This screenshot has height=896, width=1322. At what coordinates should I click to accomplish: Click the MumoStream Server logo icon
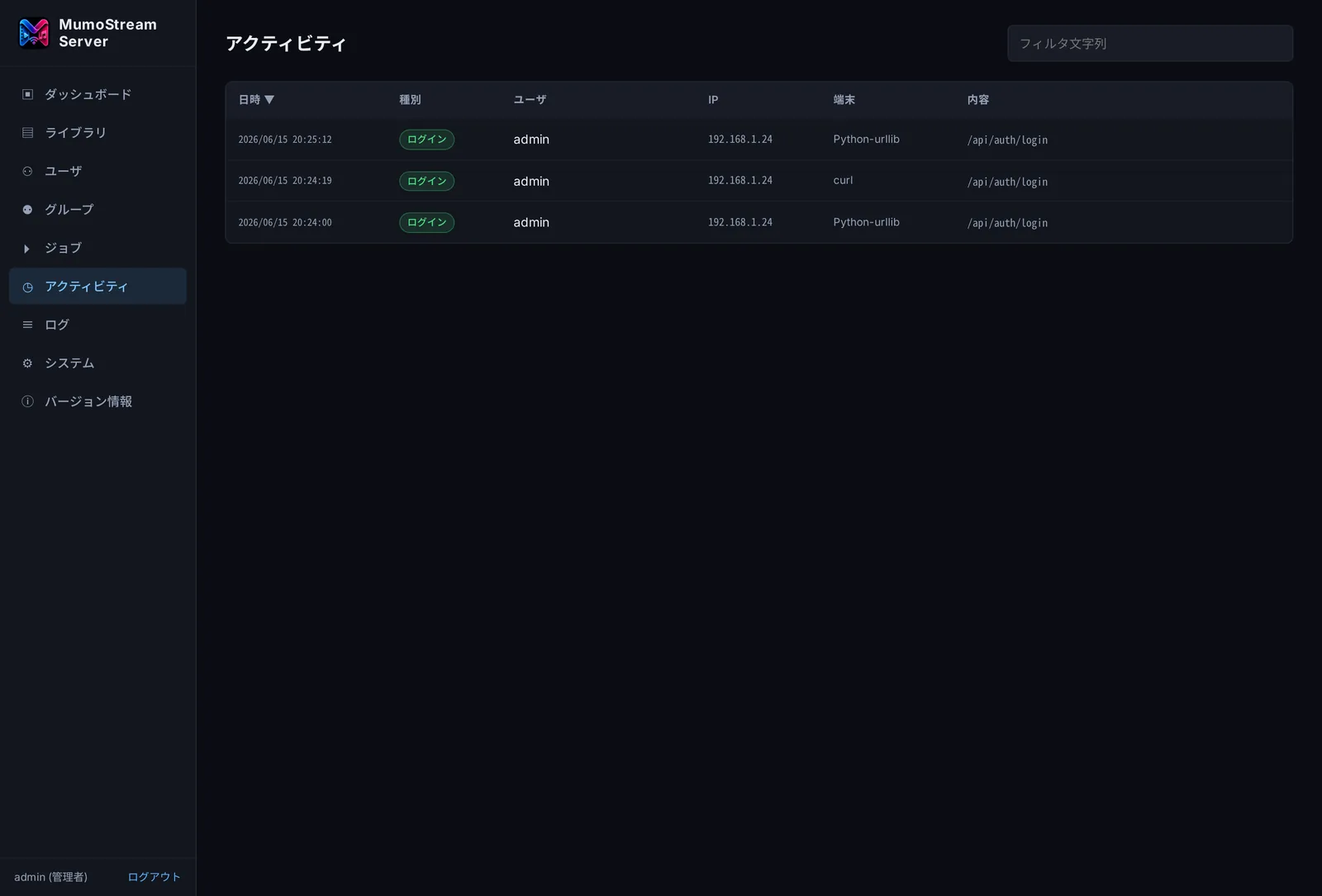pos(34,33)
